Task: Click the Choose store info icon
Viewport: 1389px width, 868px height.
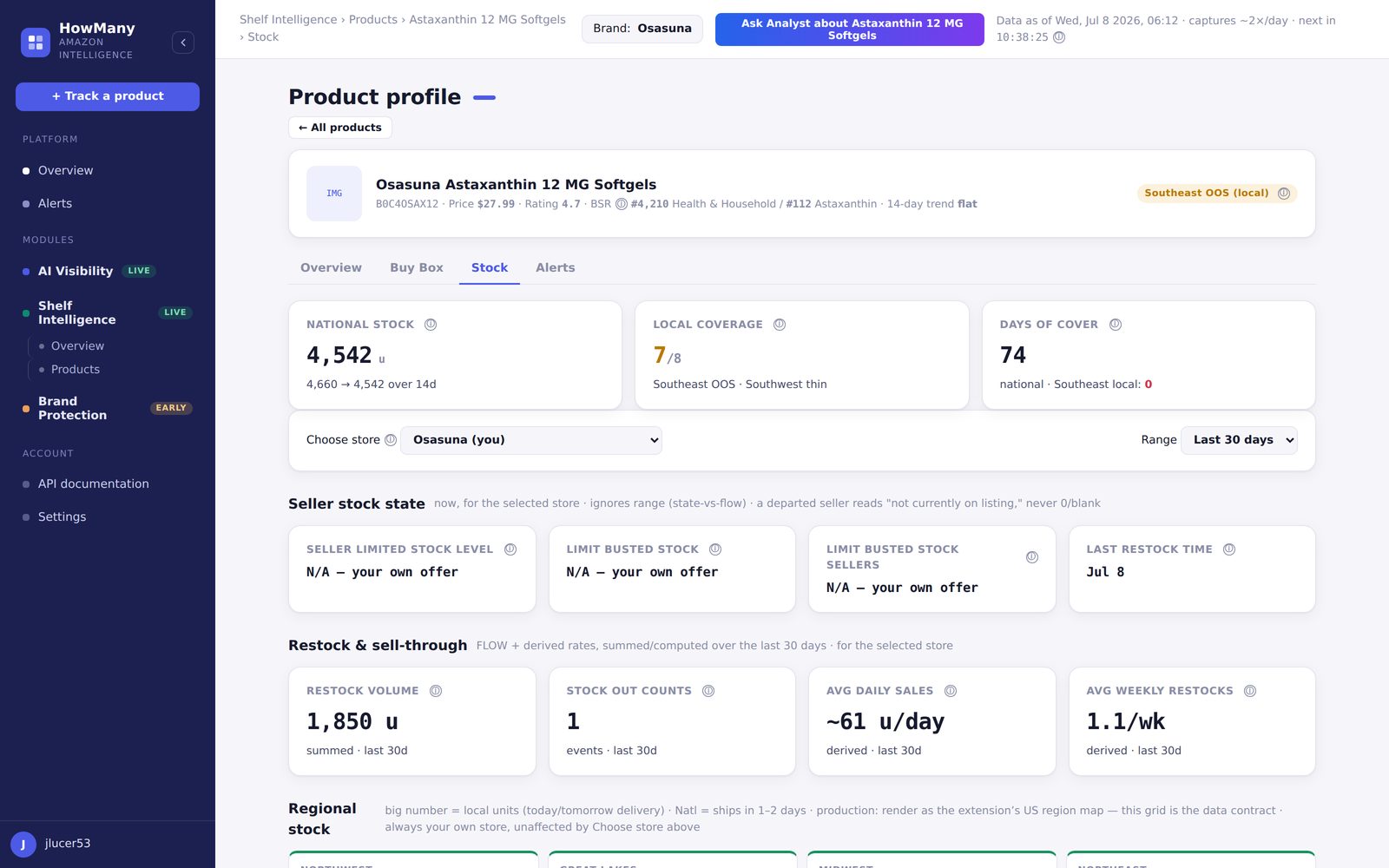Action: coord(391,440)
